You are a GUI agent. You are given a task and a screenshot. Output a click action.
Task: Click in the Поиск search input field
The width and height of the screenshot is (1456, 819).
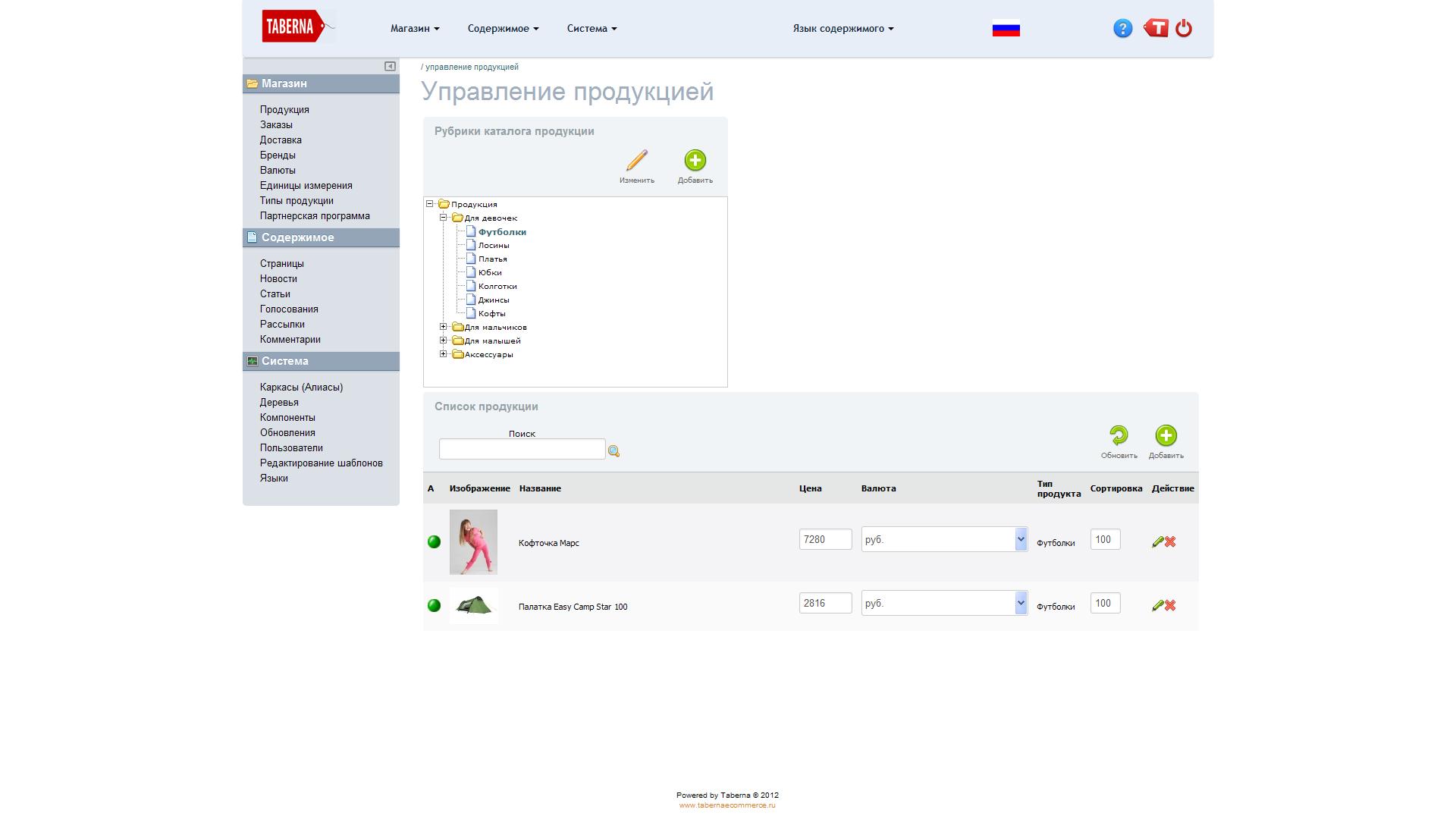pyautogui.click(x=522, y=450)
